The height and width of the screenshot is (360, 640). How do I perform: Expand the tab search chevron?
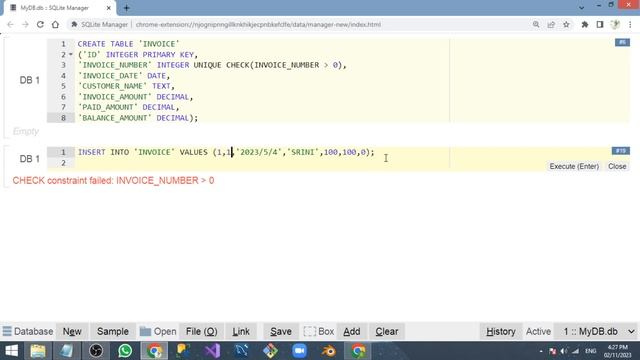pyautogui.click(x=581, y=7)
